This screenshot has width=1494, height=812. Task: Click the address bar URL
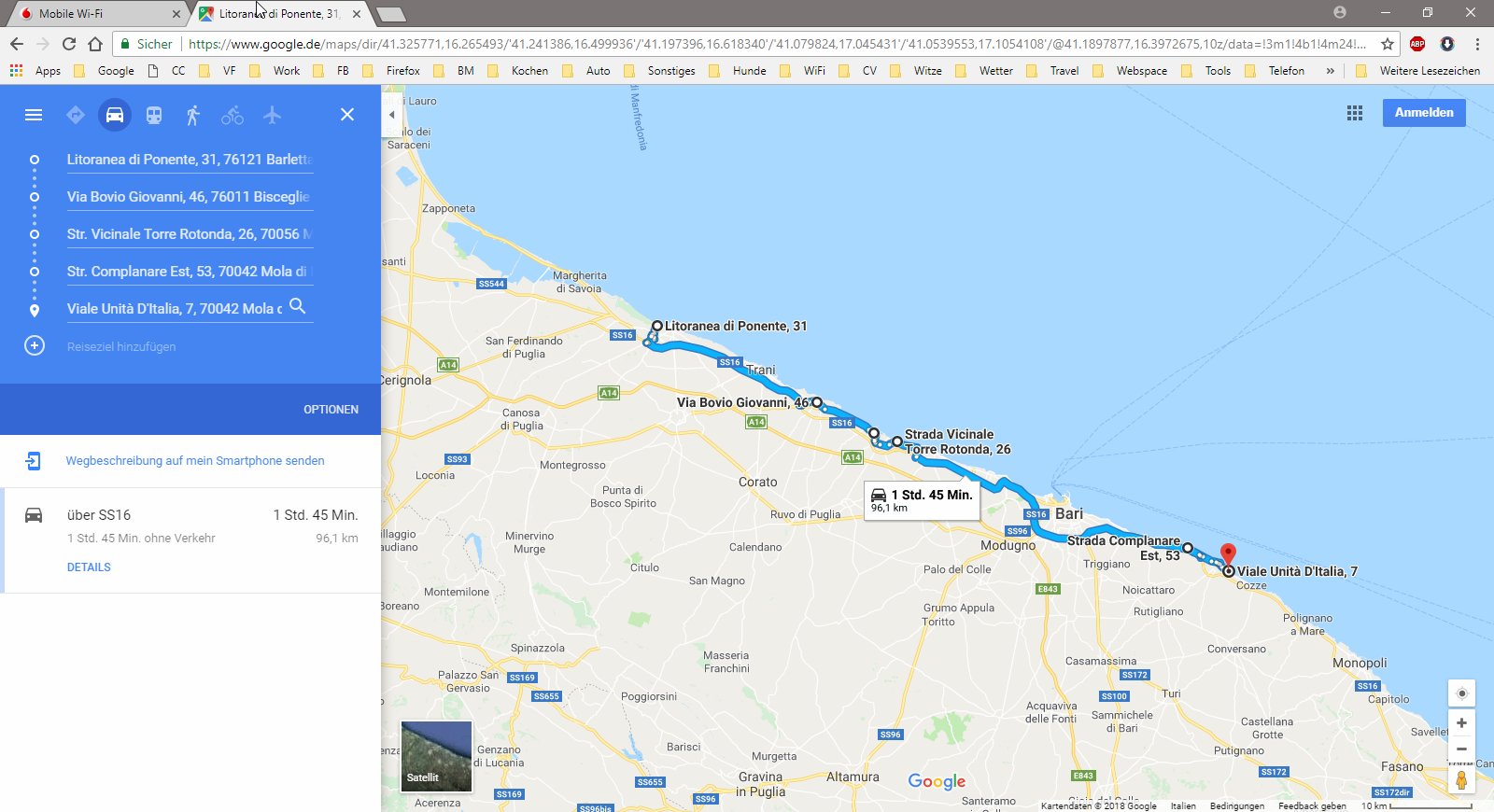click(x=777, y=44)
